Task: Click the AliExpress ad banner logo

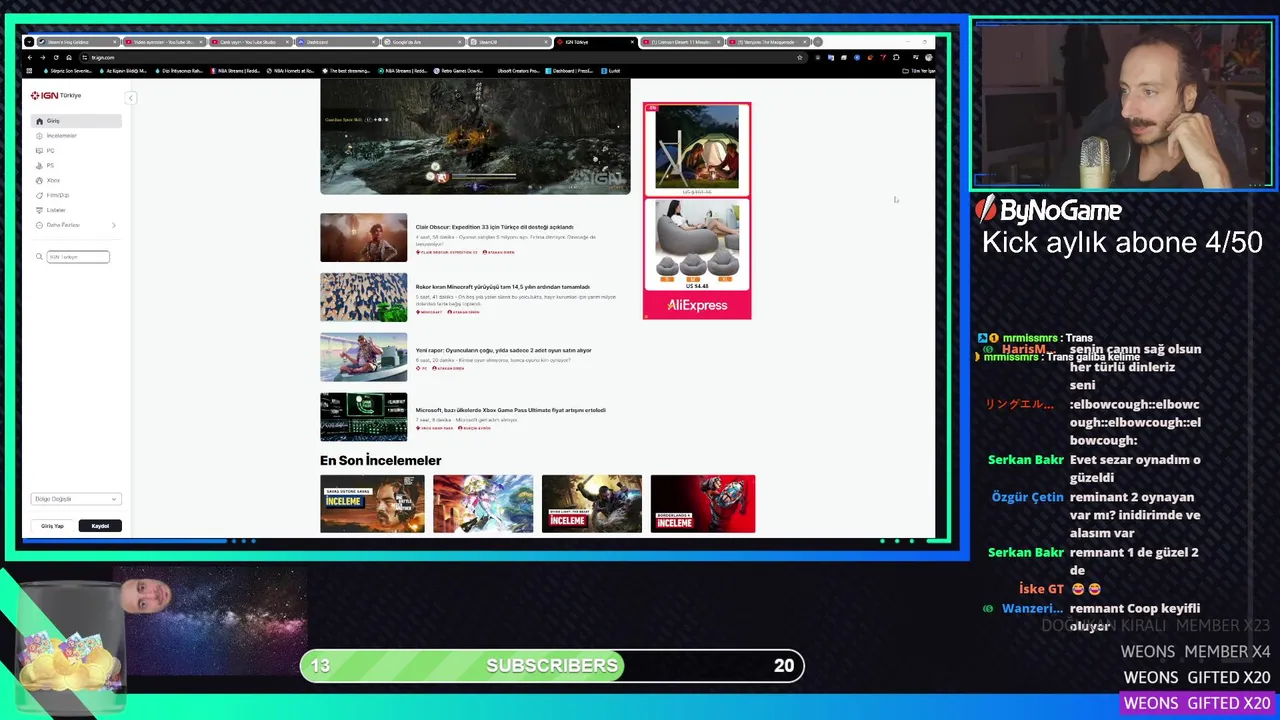Action: click(x=697, y=305)
